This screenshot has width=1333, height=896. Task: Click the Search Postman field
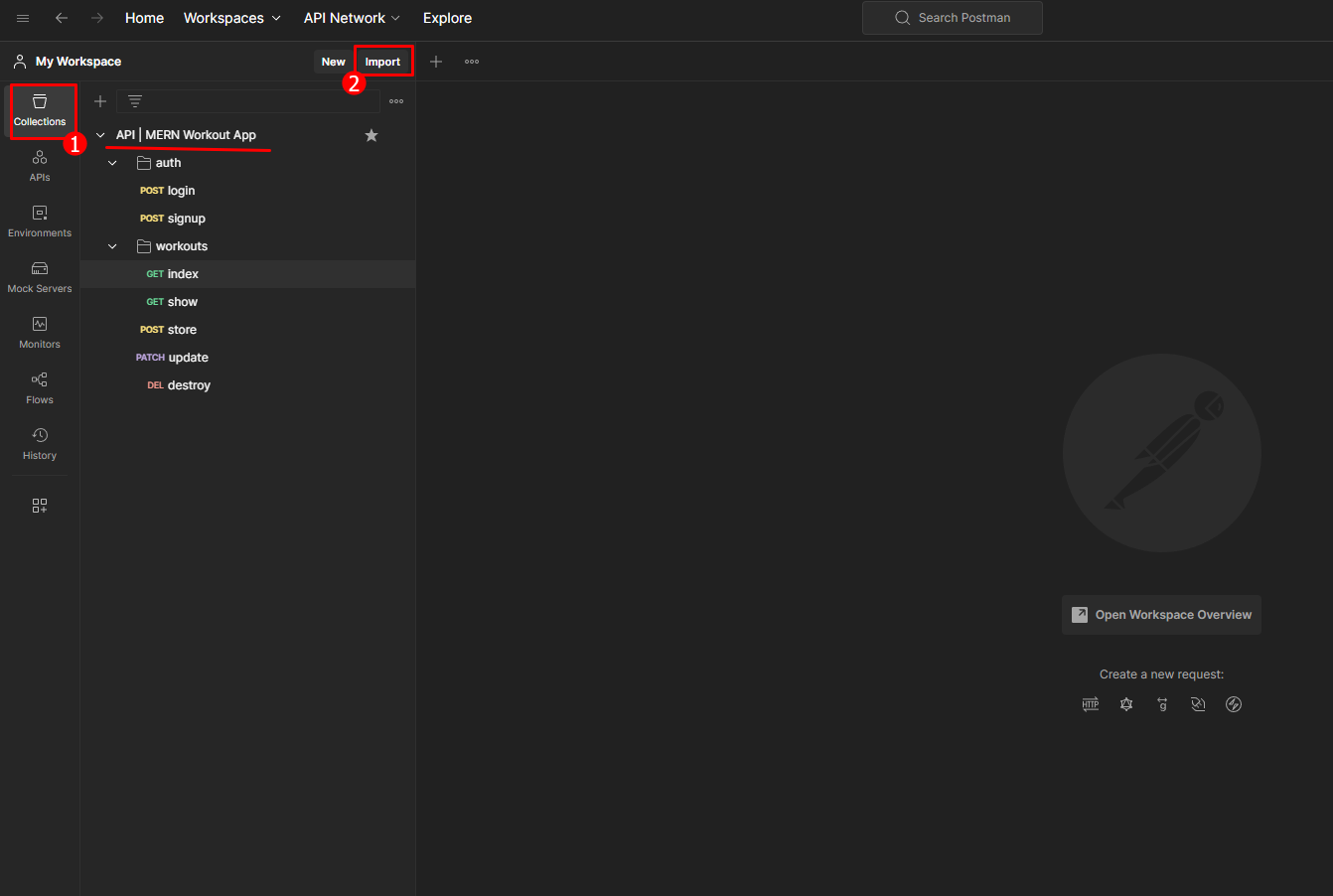tap(953, 18)
